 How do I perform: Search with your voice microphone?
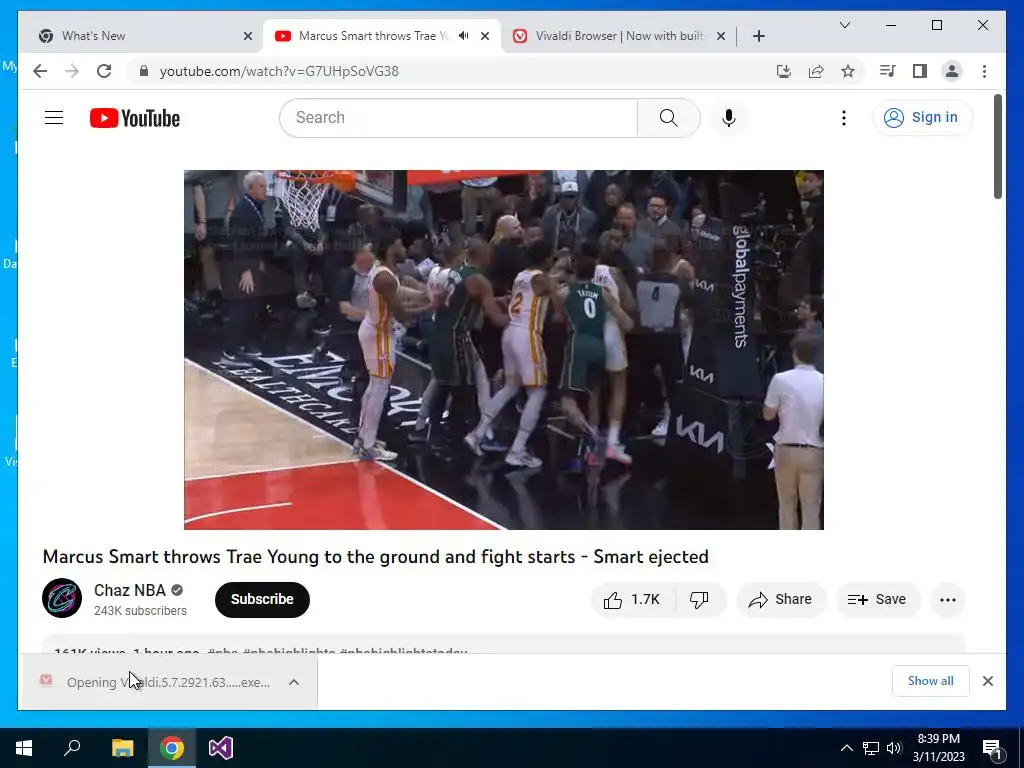[729, 118]
